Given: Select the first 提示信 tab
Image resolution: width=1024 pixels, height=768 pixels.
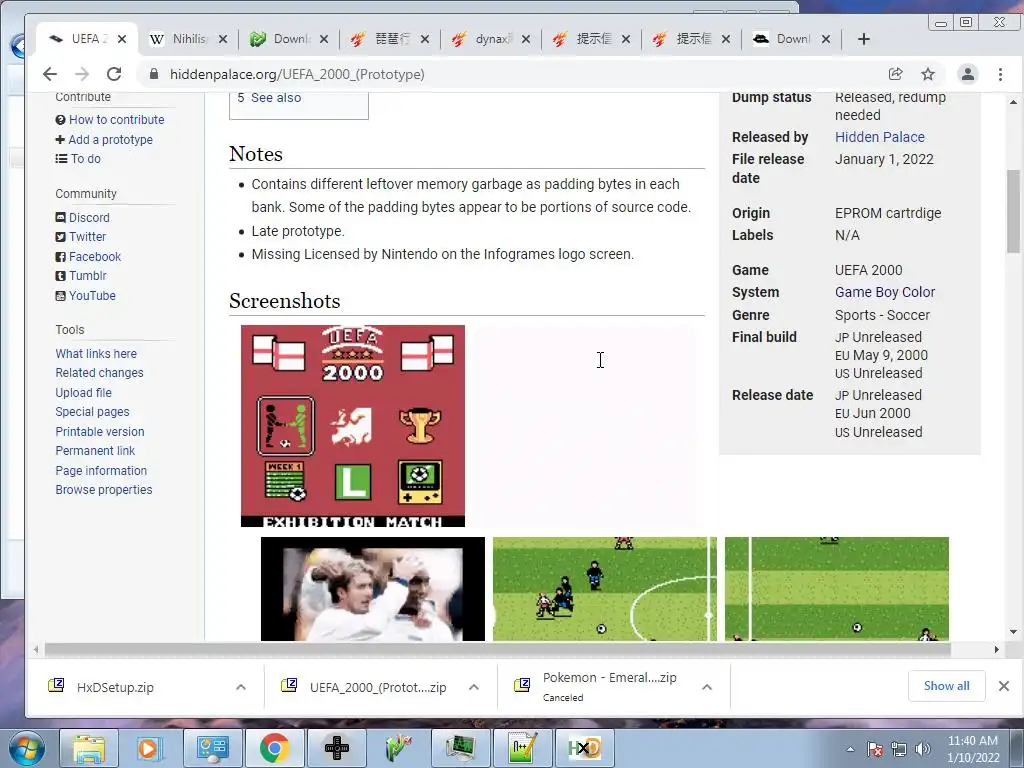Looking at the screenshot, I should [591, 39].
